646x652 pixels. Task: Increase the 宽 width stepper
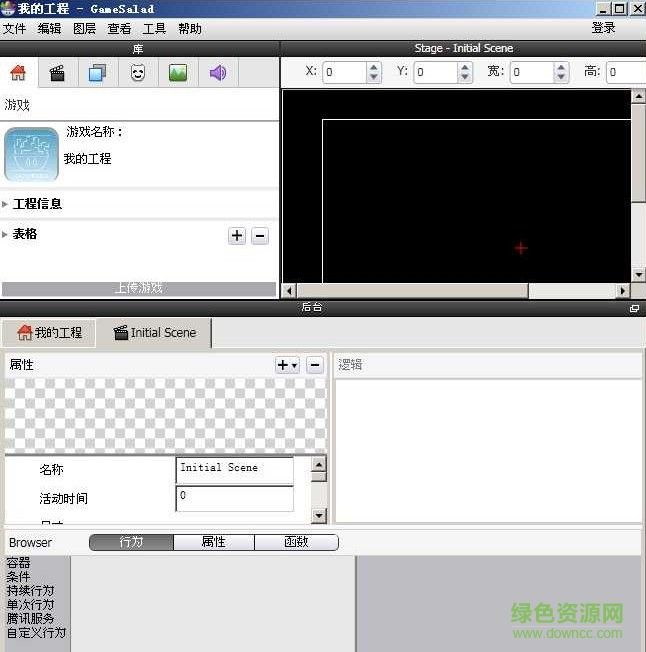click(x=561, y=67)
